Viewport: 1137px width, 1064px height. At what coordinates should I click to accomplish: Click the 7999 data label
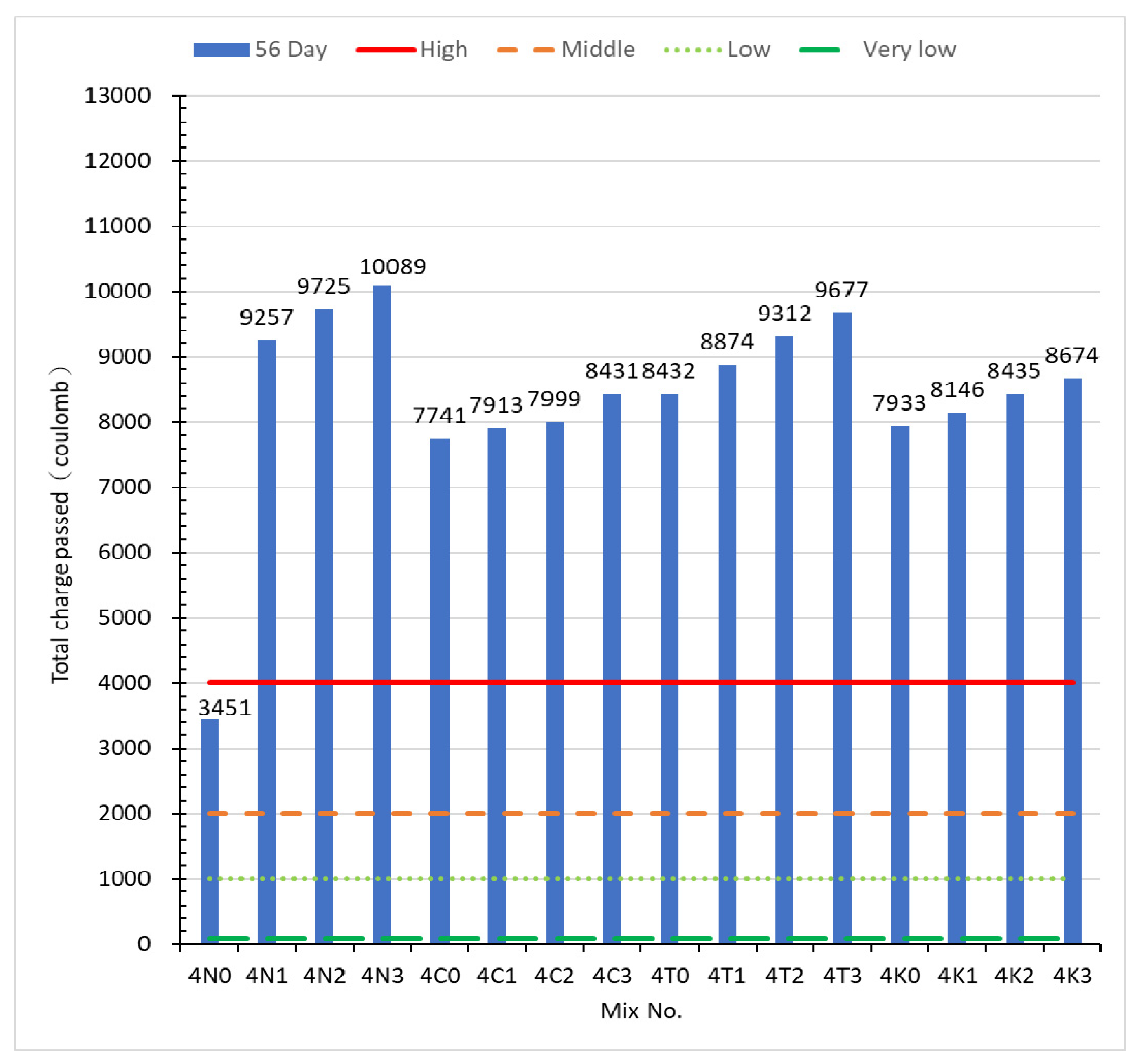(x=554, y=399)
